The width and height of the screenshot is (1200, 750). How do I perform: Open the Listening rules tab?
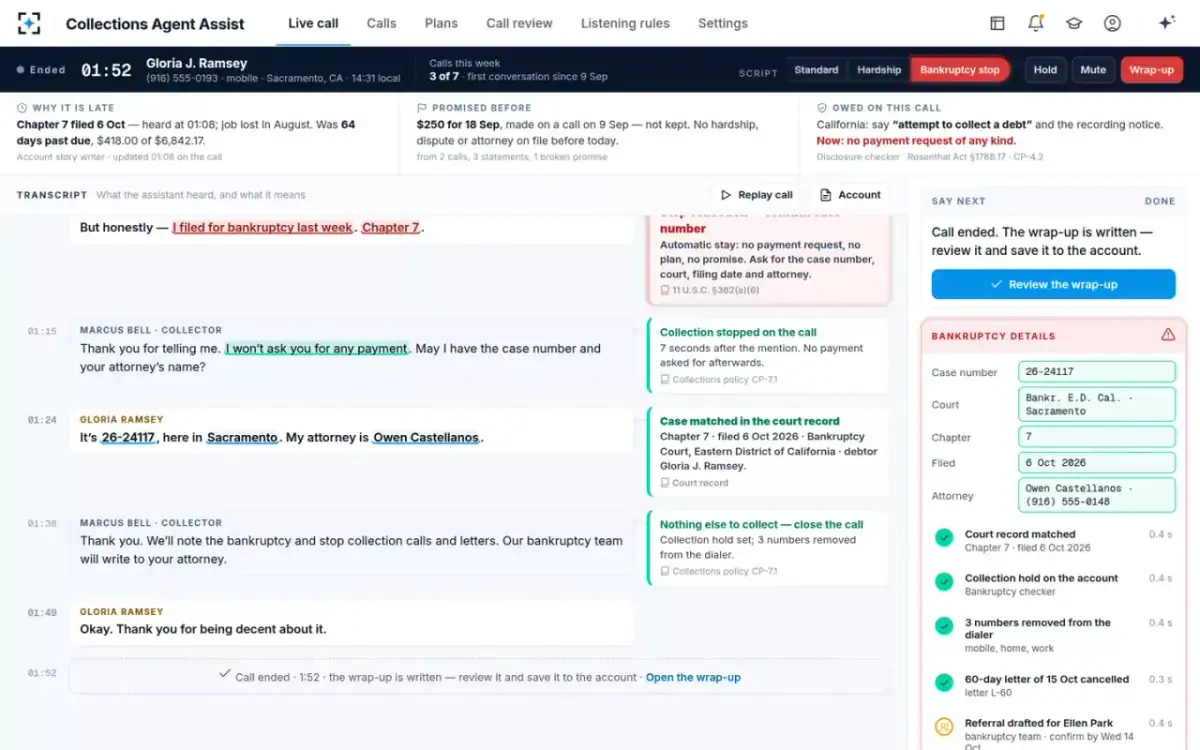coord(625,23)
